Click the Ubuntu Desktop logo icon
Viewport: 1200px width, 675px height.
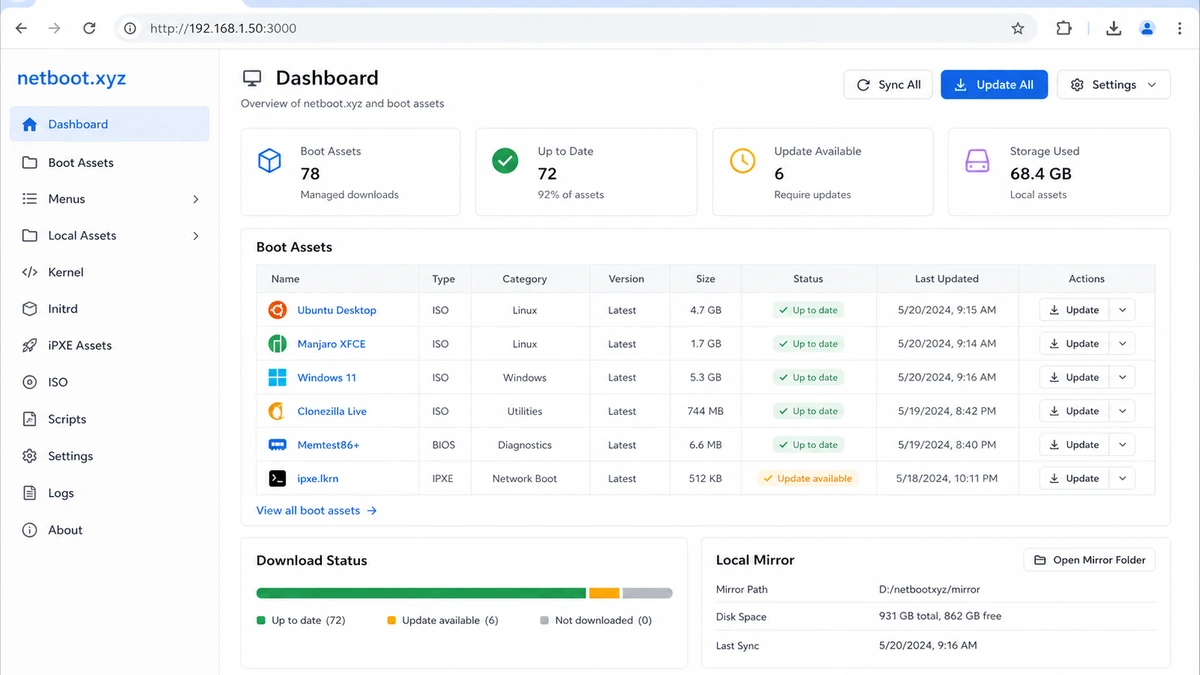point(277,310)
